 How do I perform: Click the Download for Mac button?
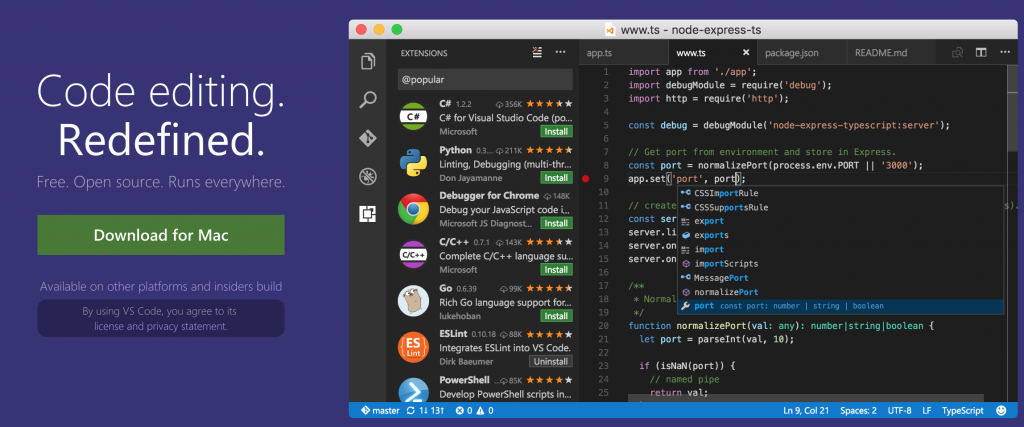click(x=161, y=235)
